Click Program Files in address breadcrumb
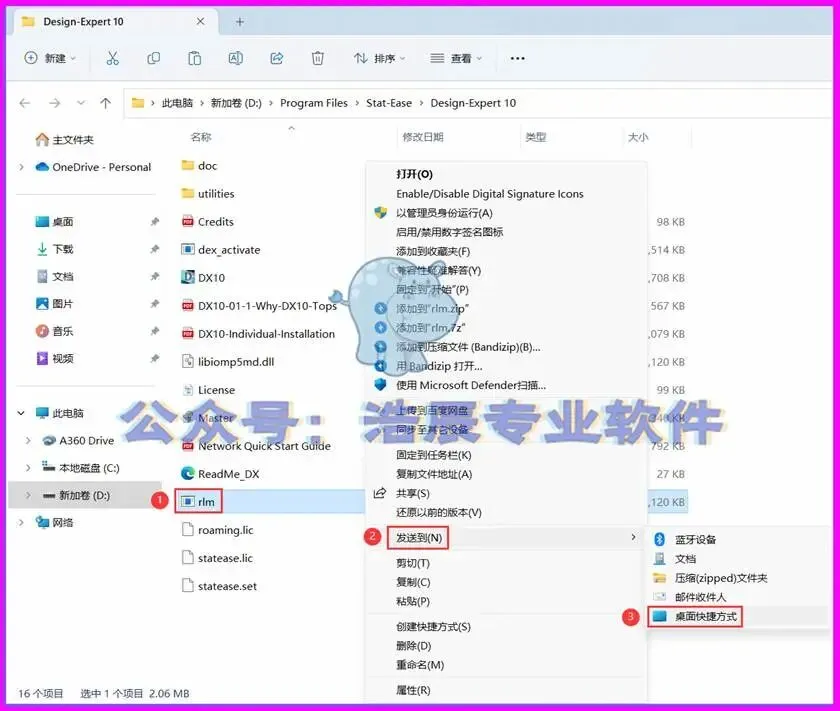The image size is (840, 711). (314, 103)
